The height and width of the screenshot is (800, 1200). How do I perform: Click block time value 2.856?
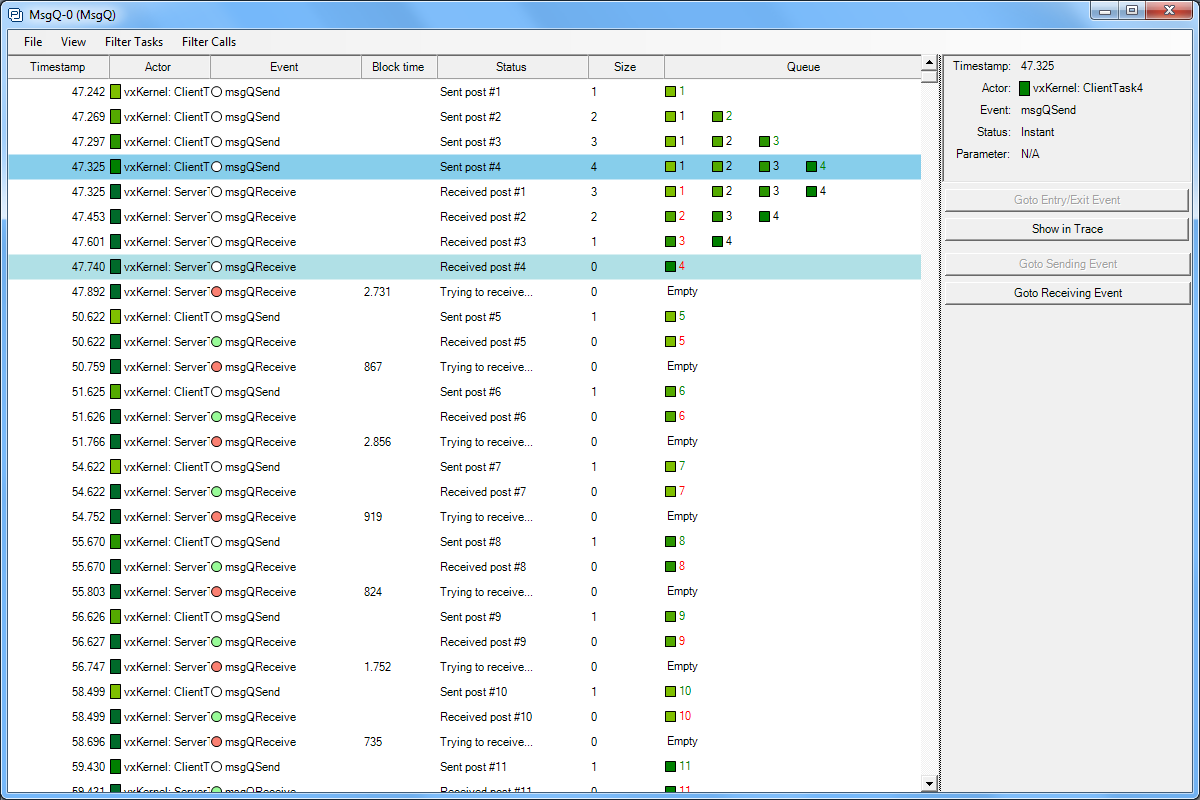pos(377,442)
